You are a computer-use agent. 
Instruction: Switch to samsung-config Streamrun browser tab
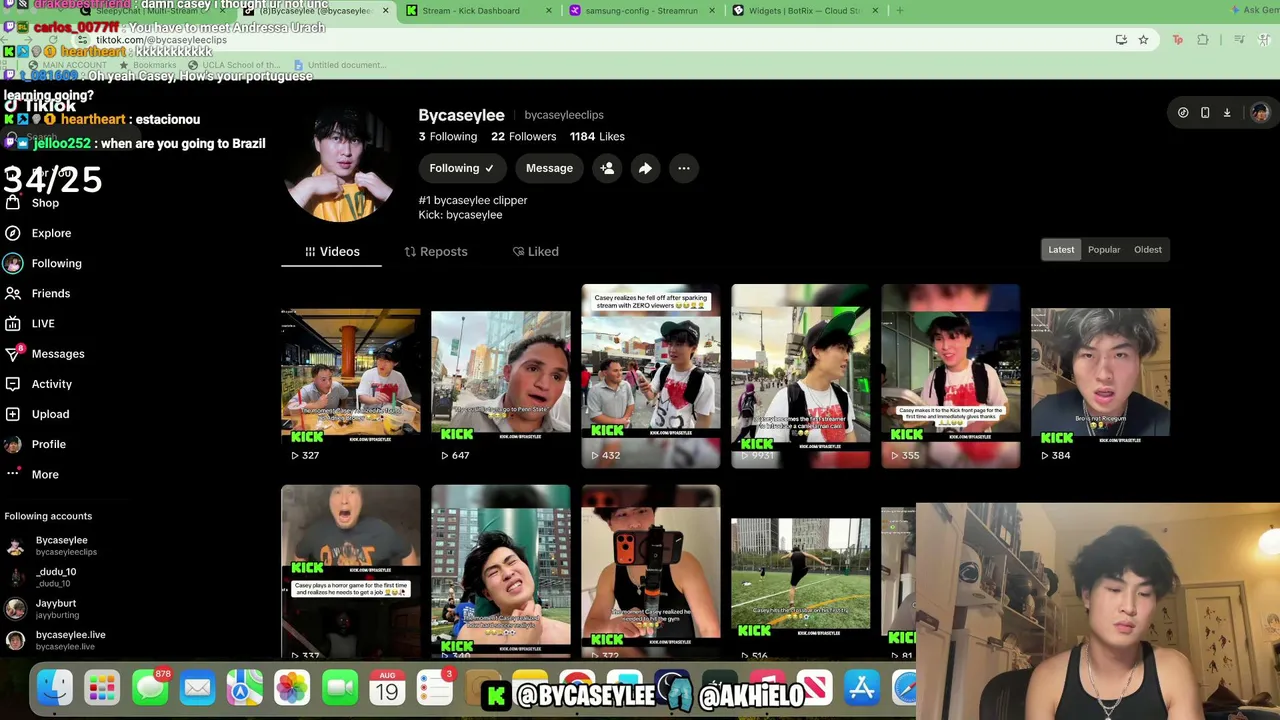[x=643, y=11]
